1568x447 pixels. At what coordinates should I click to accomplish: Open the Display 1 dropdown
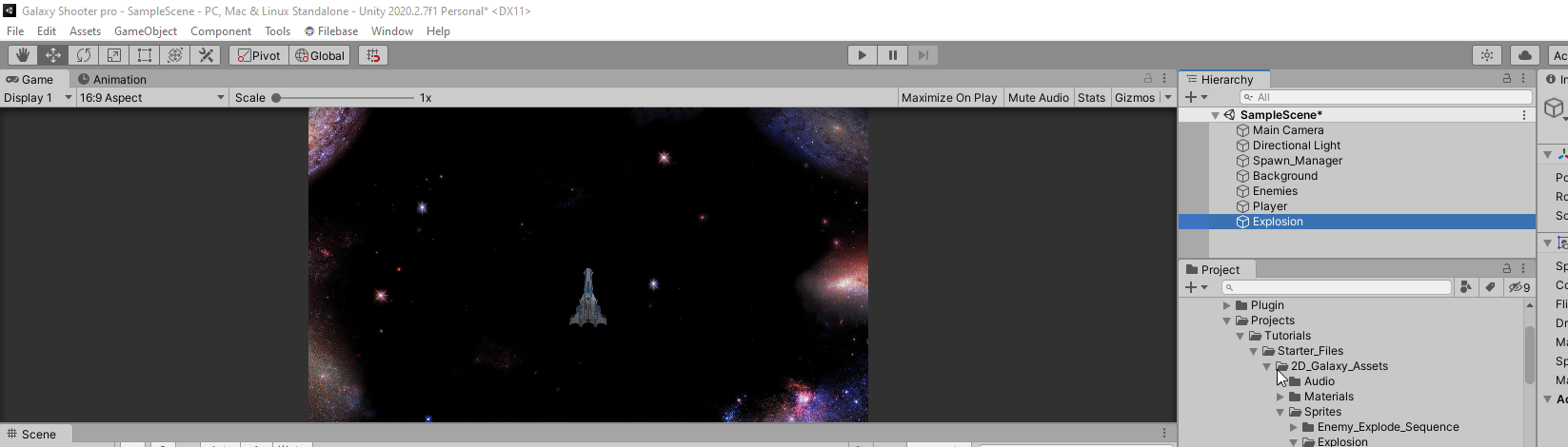coord(38,97)
